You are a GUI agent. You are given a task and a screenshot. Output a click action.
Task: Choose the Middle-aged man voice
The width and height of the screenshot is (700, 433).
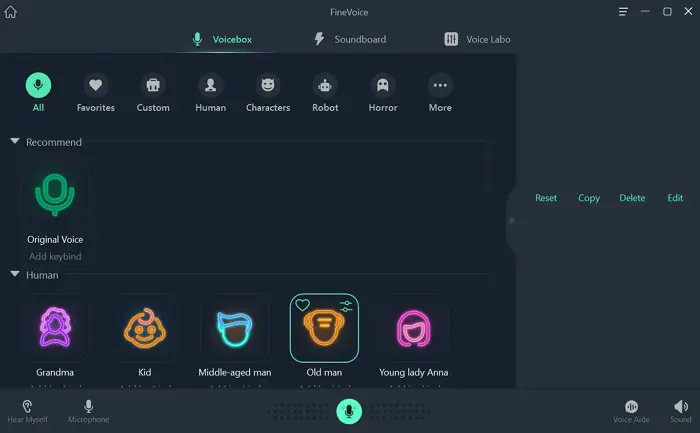click(235, 328)
